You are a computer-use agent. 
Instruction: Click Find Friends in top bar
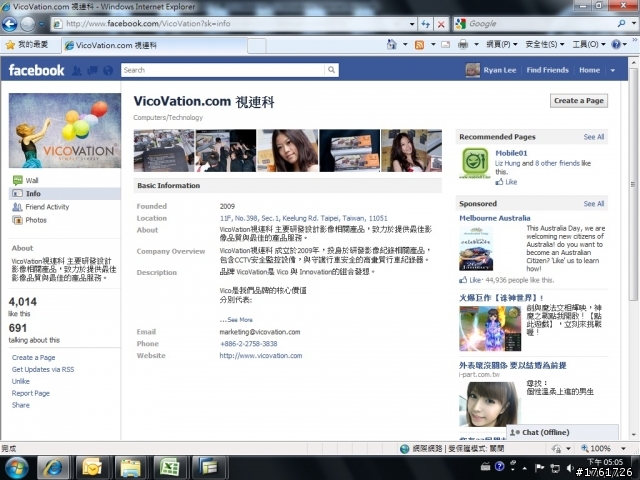547,70
